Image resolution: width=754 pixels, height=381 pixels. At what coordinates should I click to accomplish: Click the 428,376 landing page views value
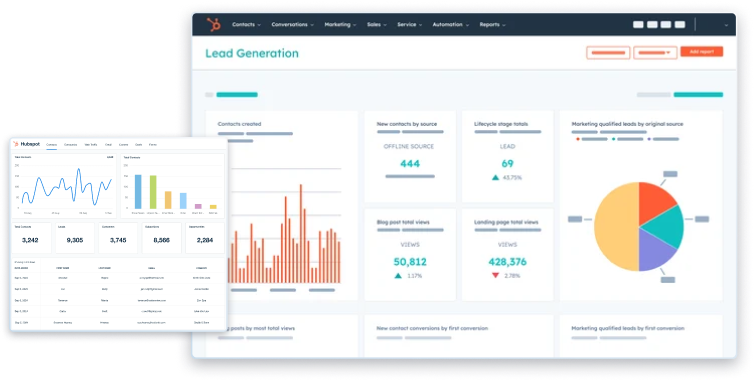507,262
